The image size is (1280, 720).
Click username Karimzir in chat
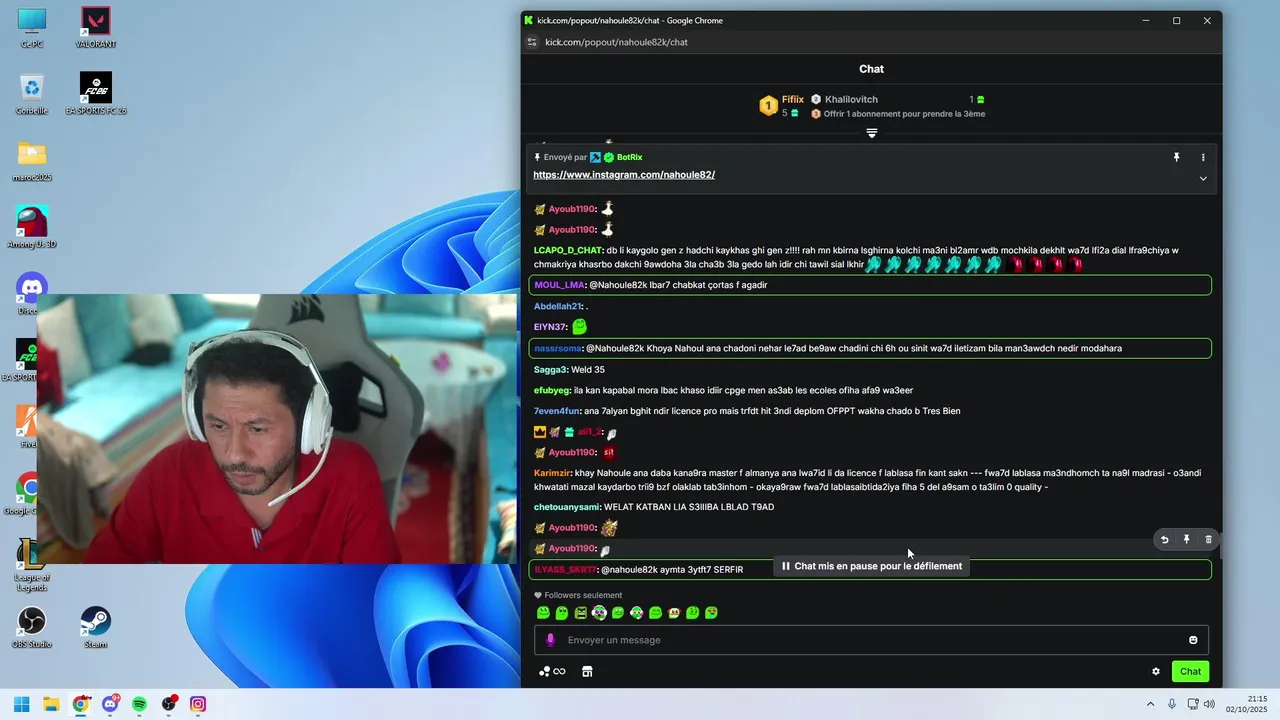click(x=552, y=474)
